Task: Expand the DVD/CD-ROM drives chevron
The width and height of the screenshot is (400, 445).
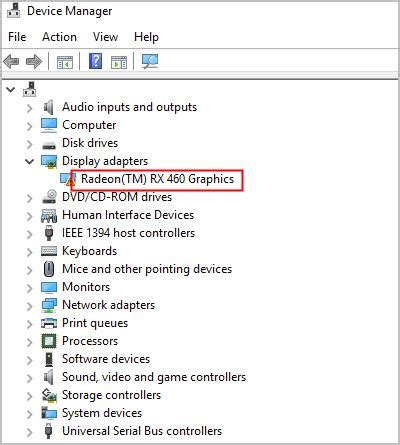Action: pos(30,198)
